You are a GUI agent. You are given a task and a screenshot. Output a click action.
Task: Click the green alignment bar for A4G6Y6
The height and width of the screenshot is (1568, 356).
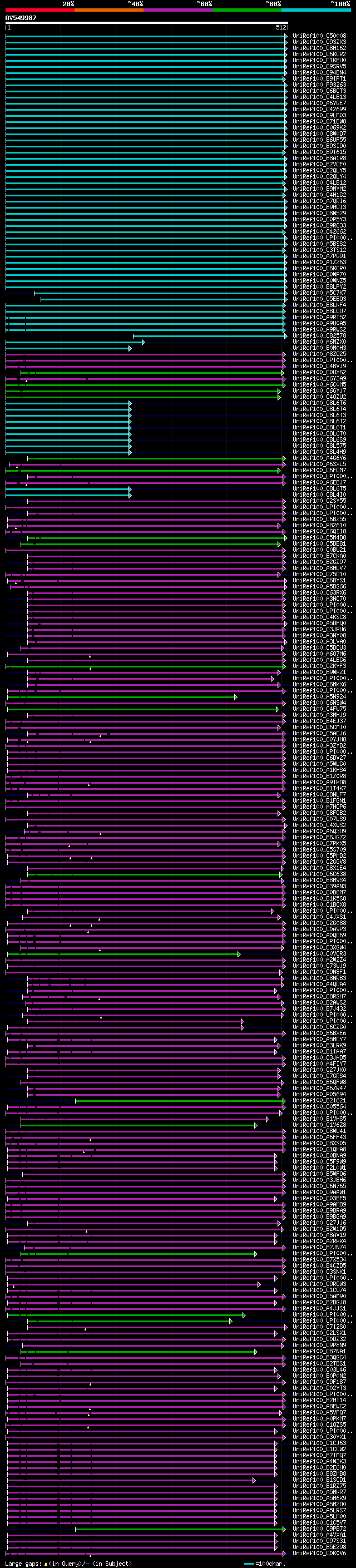[156, 458]
